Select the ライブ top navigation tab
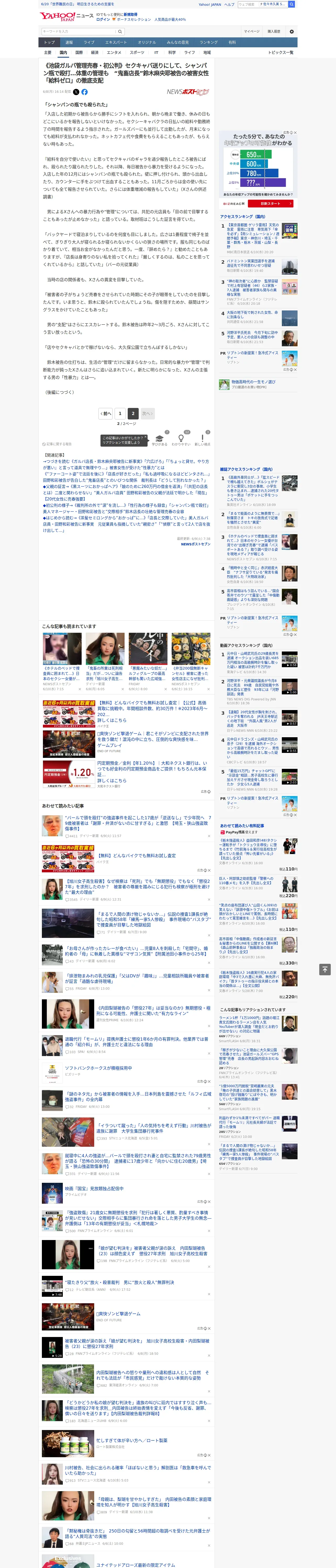 pyautogui.click(x=89, y=43)
